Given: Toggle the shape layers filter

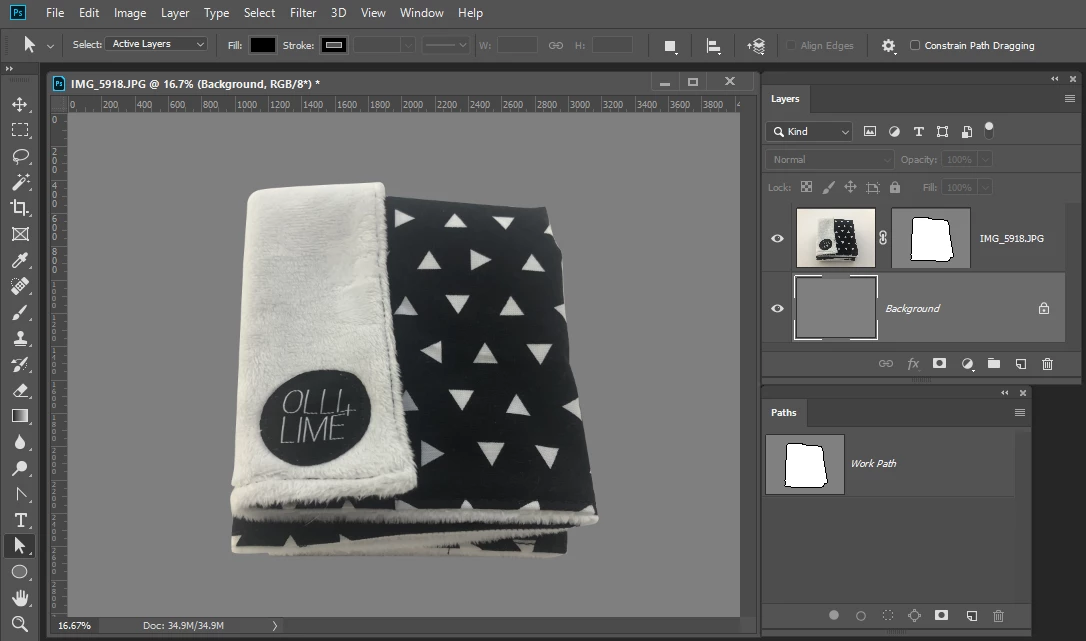Looking at the screenshot, I should [943, 132].
